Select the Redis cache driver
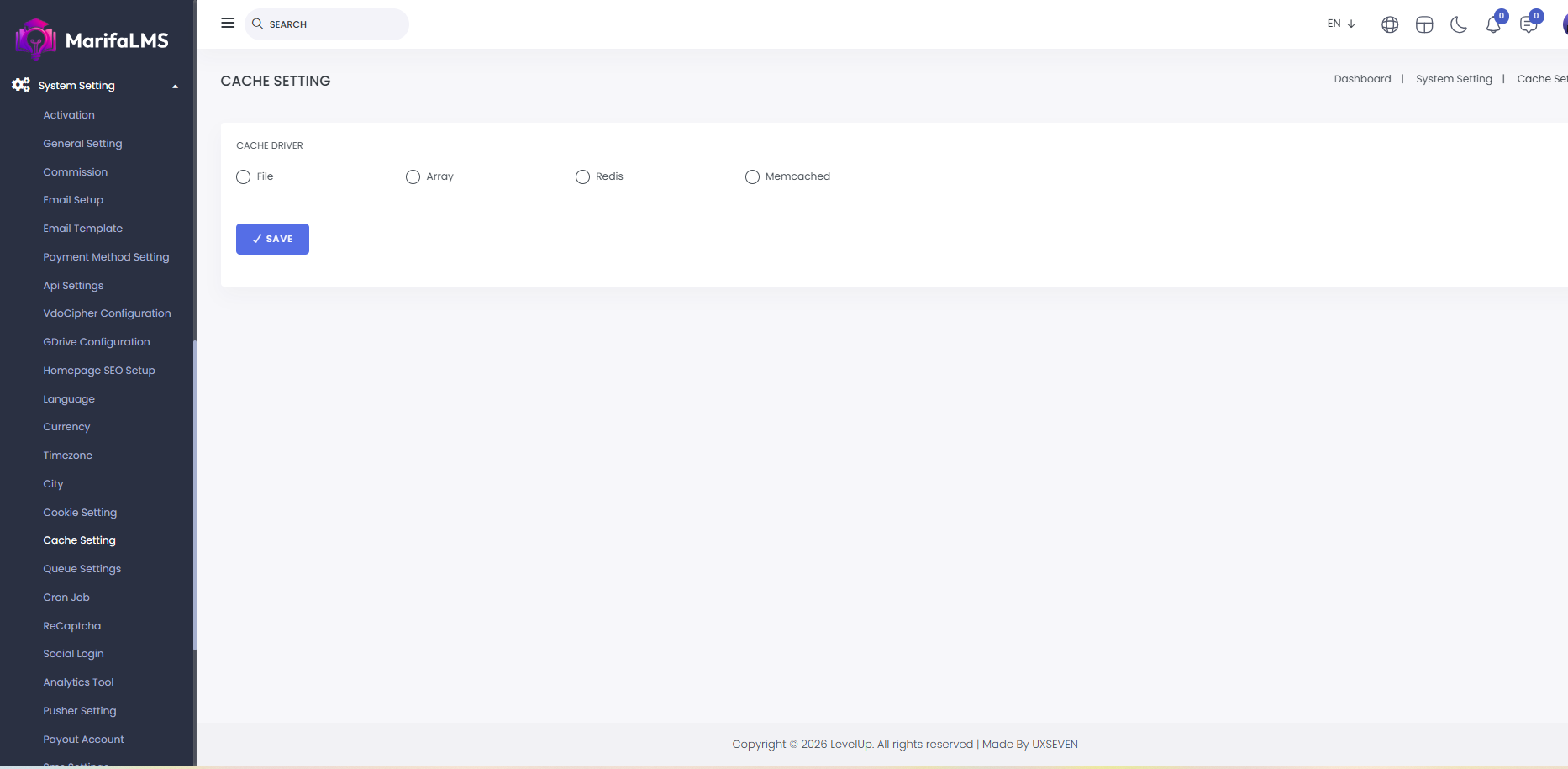 point(582,176)
